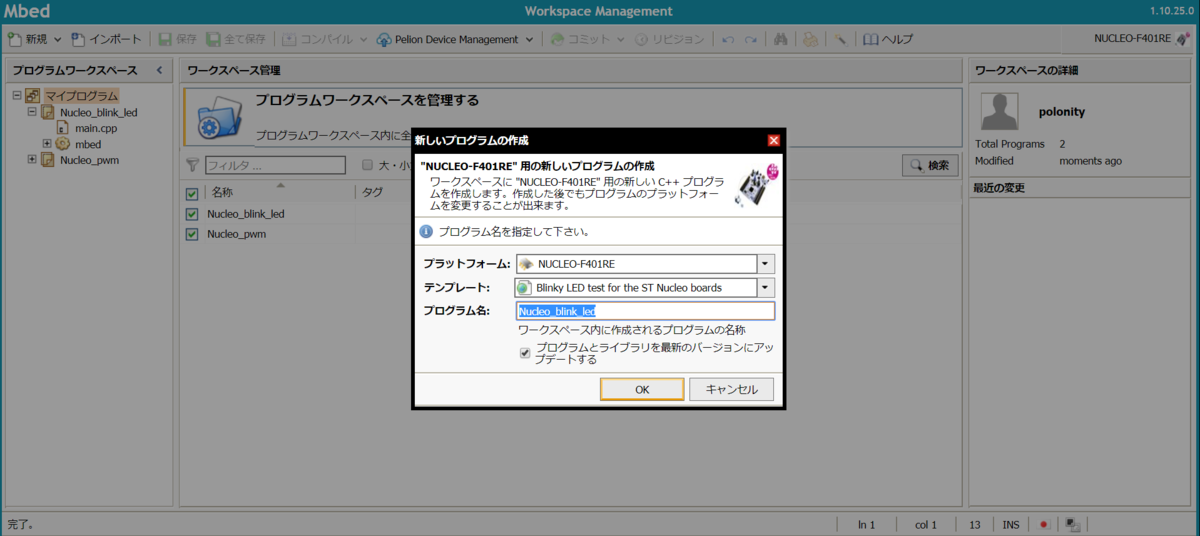The height and width of the screenshot is (536, 1200).
Task: Click Nucleo_pwm row in the program list
Action: click(x=572, y=234)
